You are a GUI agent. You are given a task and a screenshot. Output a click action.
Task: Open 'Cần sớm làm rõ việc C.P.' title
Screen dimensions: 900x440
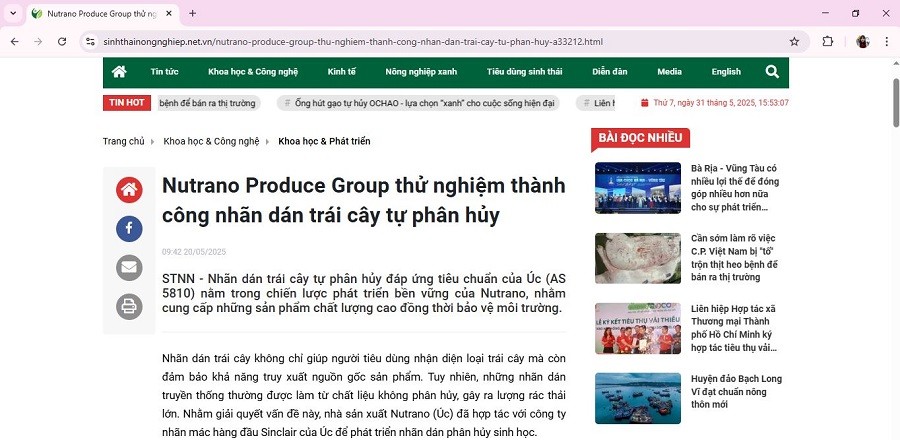coord(735,258)
